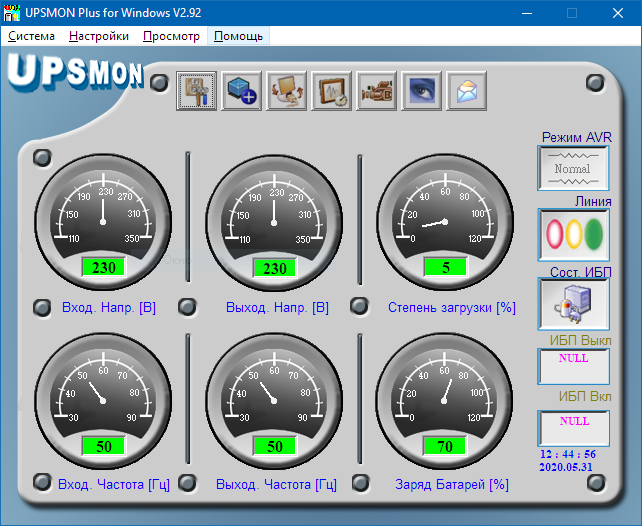Click the line status traffic lights
The image size is (642, 526).
coord(573,235)
